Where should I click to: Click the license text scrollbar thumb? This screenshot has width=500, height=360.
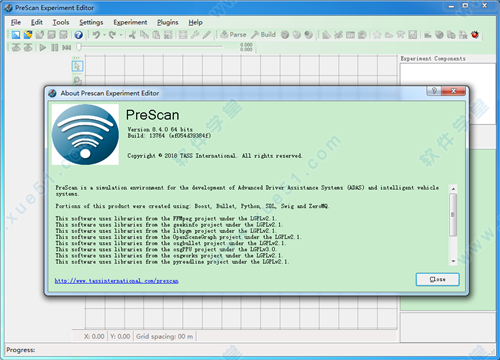click(453, 215)
